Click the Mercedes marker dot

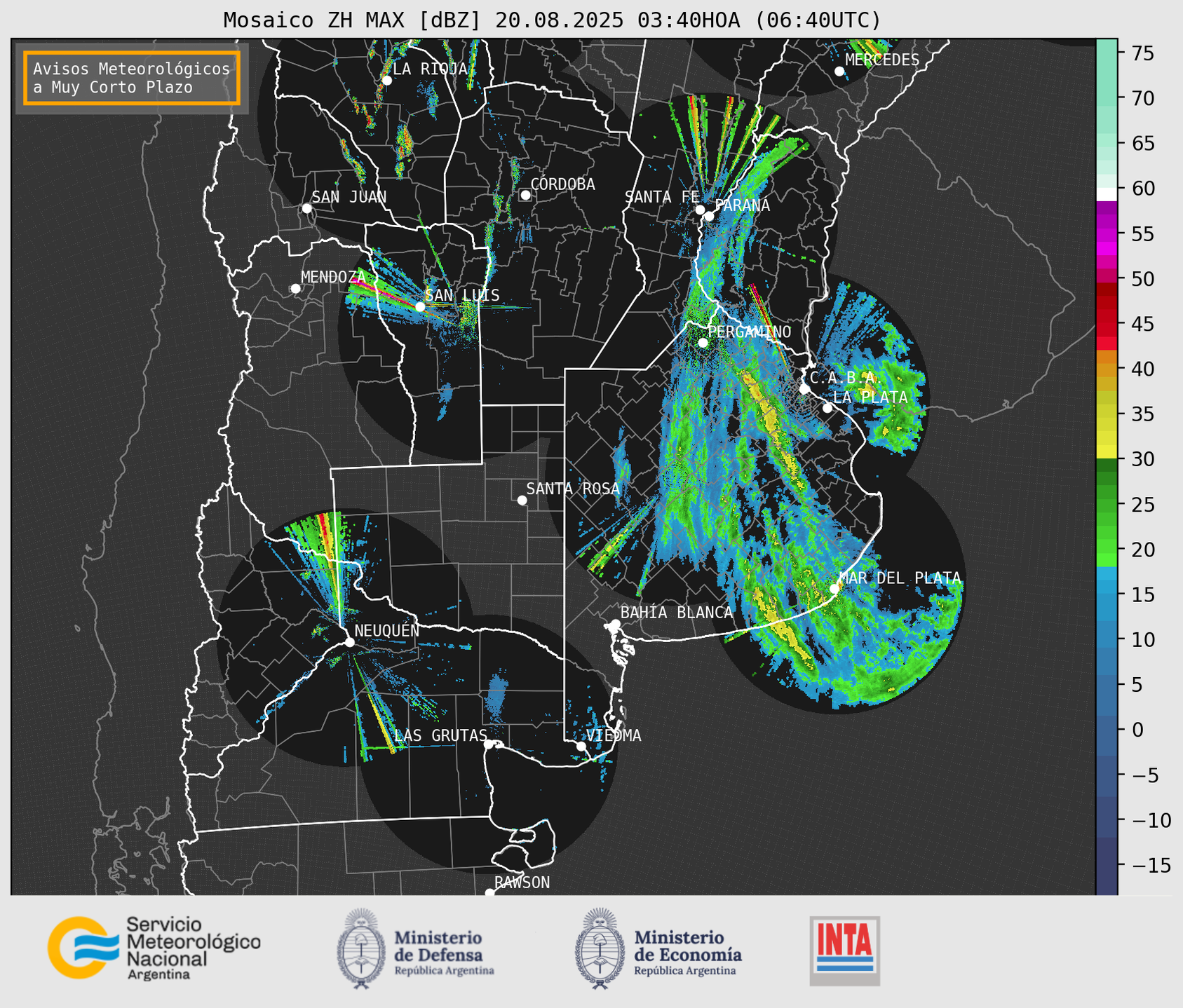pos(839,71)
